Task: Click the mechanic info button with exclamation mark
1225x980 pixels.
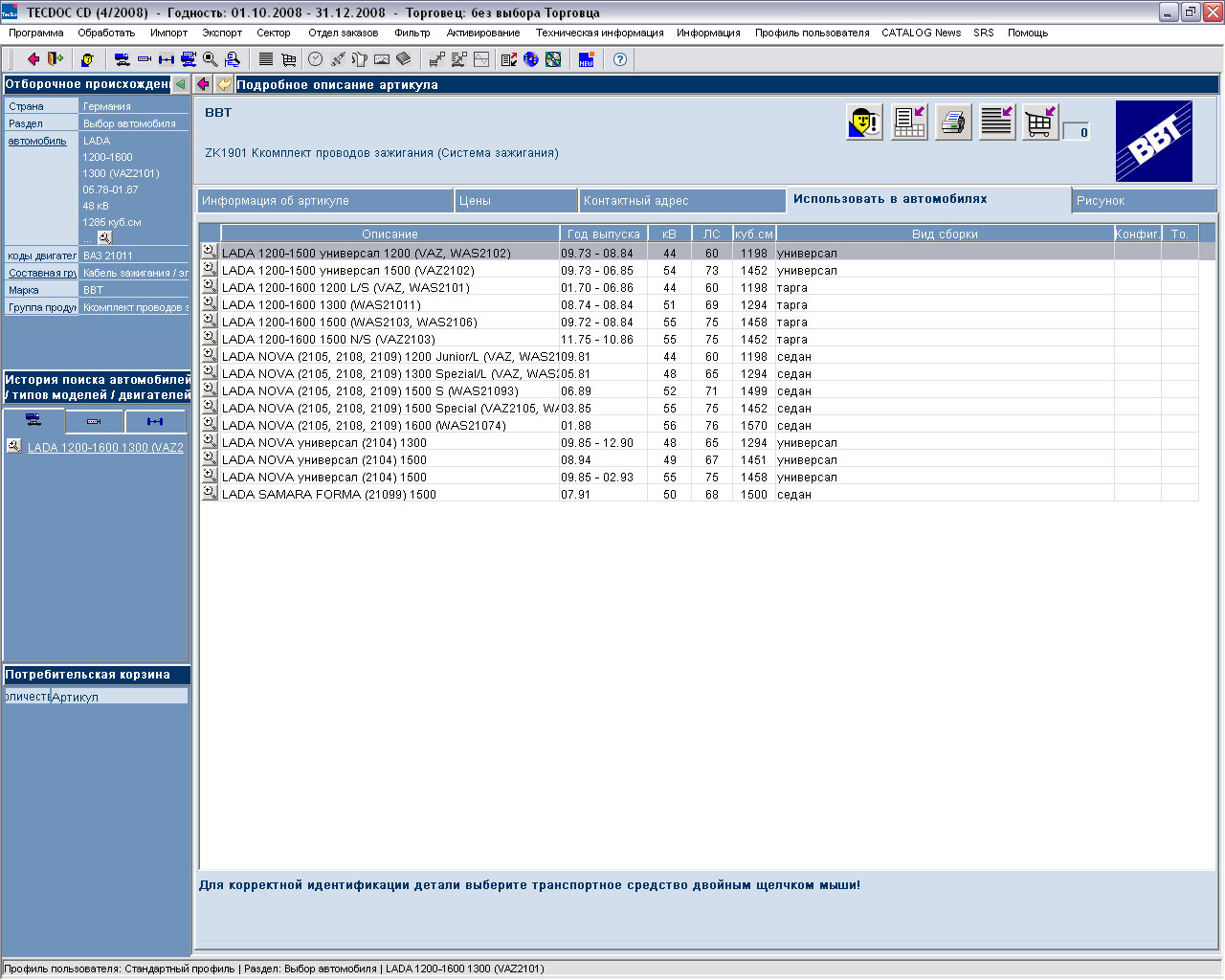Action: point(864,122)
